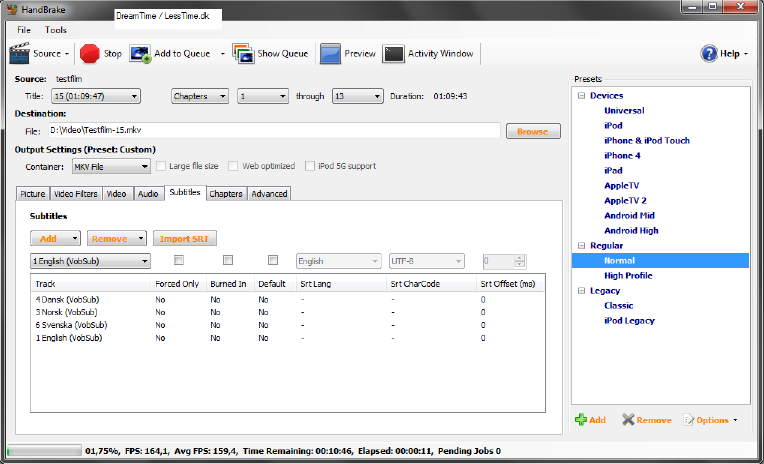Click the subtitles Remove button

[x=116, y=238]
